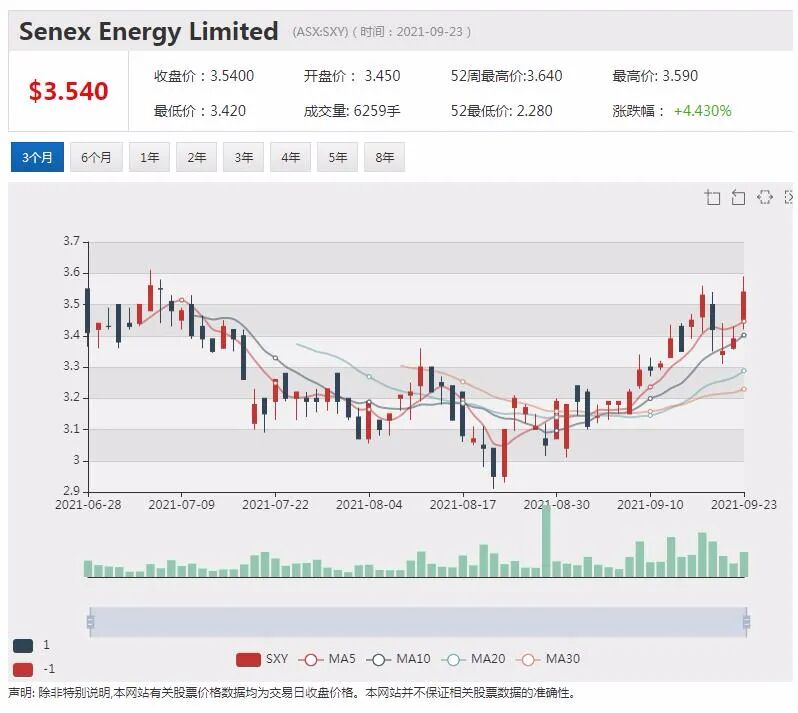Click the 2.9 y-axis label
This screenshot has width=798, height=713.
71,491
